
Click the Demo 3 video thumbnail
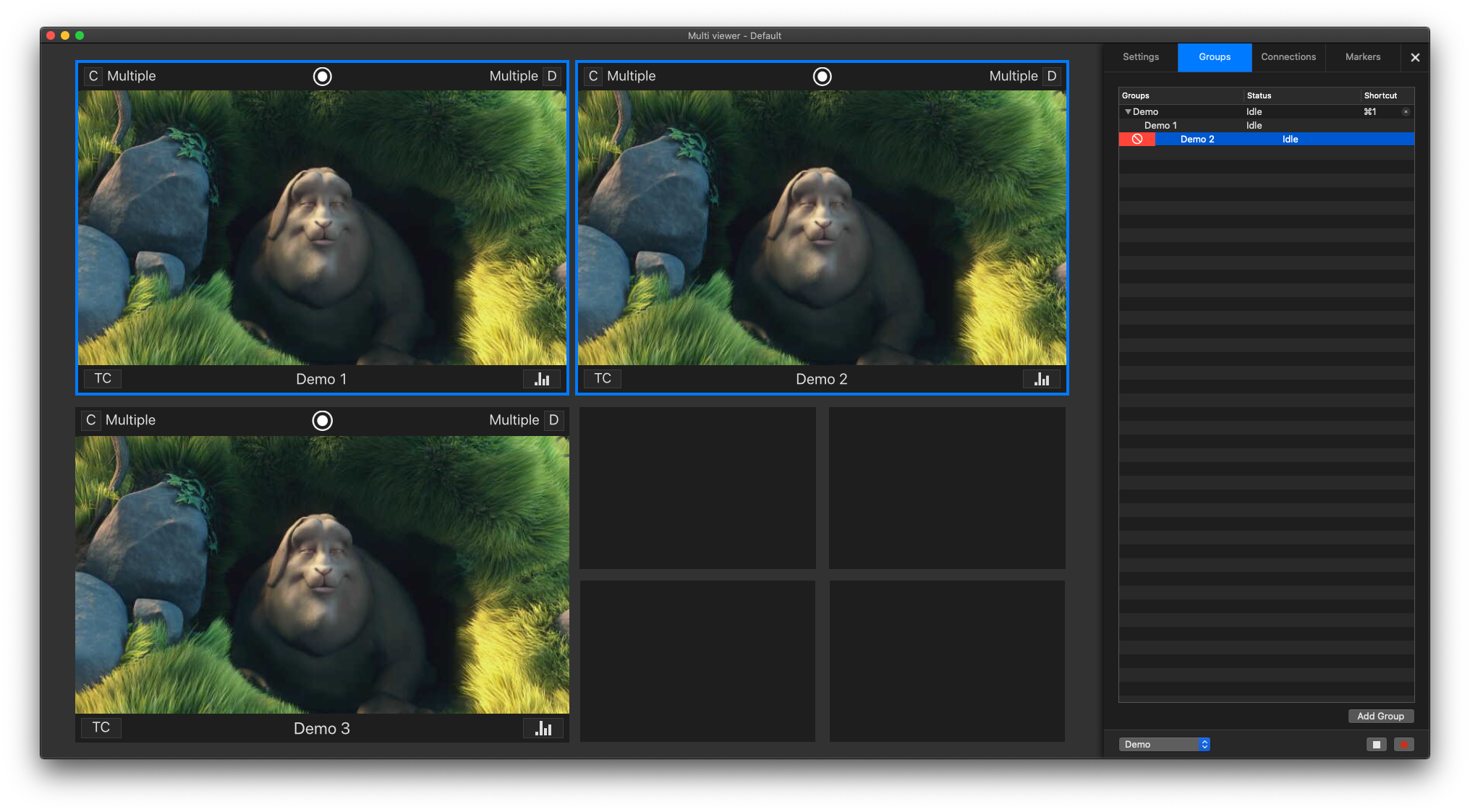coord(323,575)
